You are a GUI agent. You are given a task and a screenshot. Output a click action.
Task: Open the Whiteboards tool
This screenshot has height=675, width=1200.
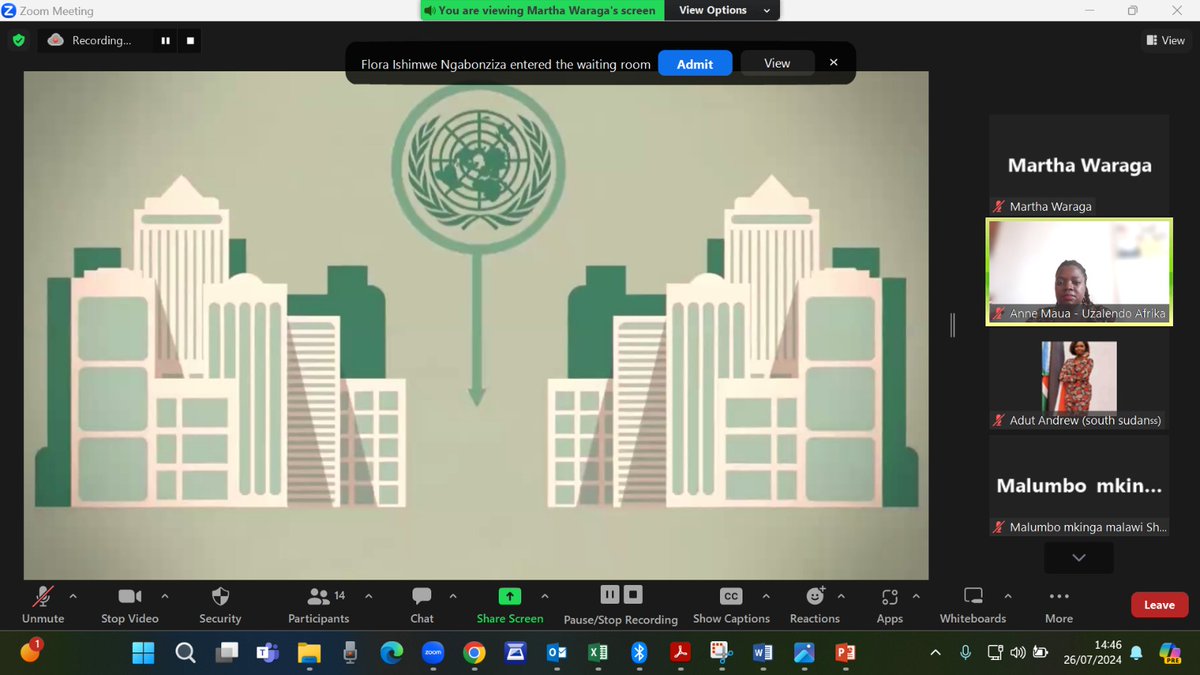973,605
